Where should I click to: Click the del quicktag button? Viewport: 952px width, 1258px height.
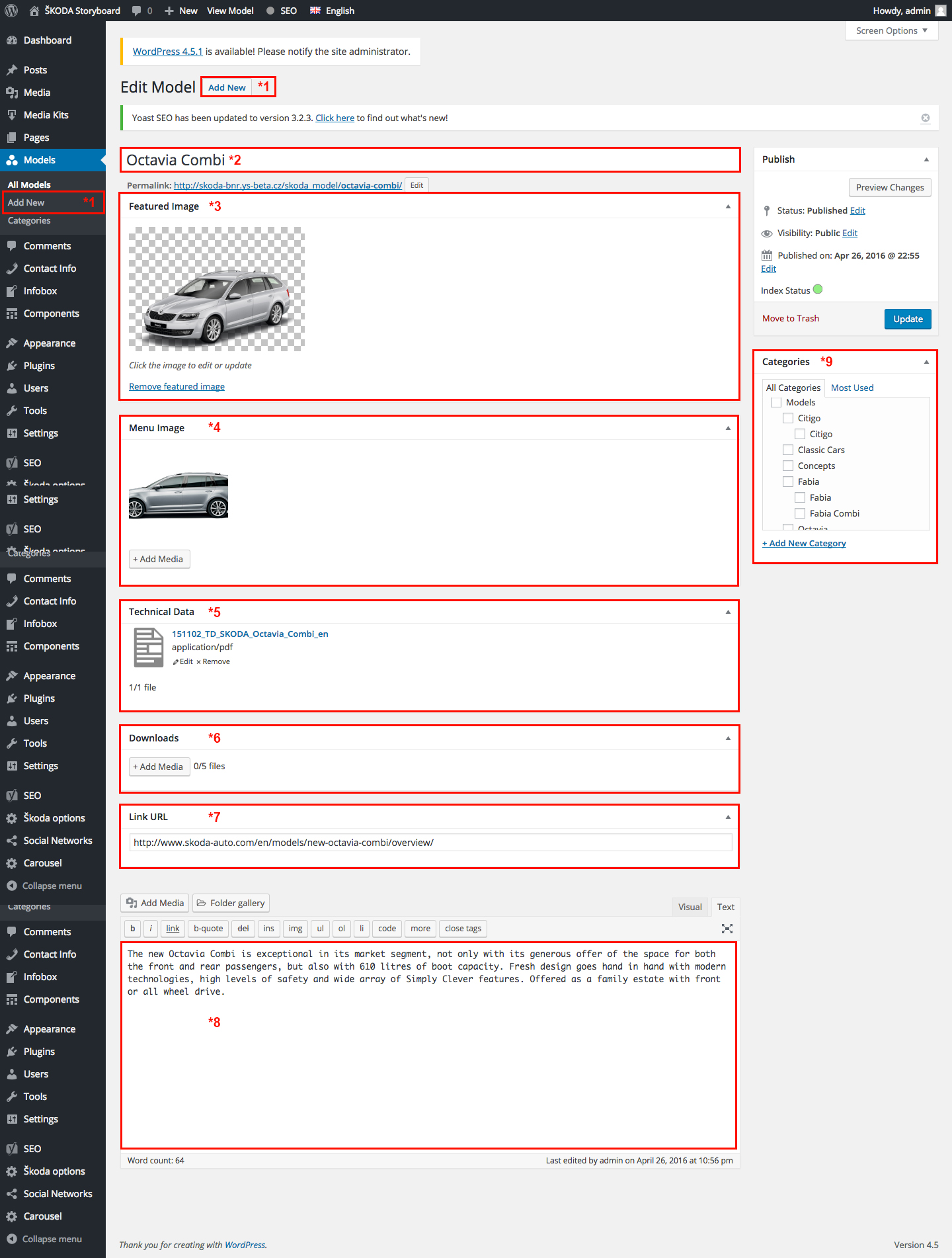[x=243, y=929]
